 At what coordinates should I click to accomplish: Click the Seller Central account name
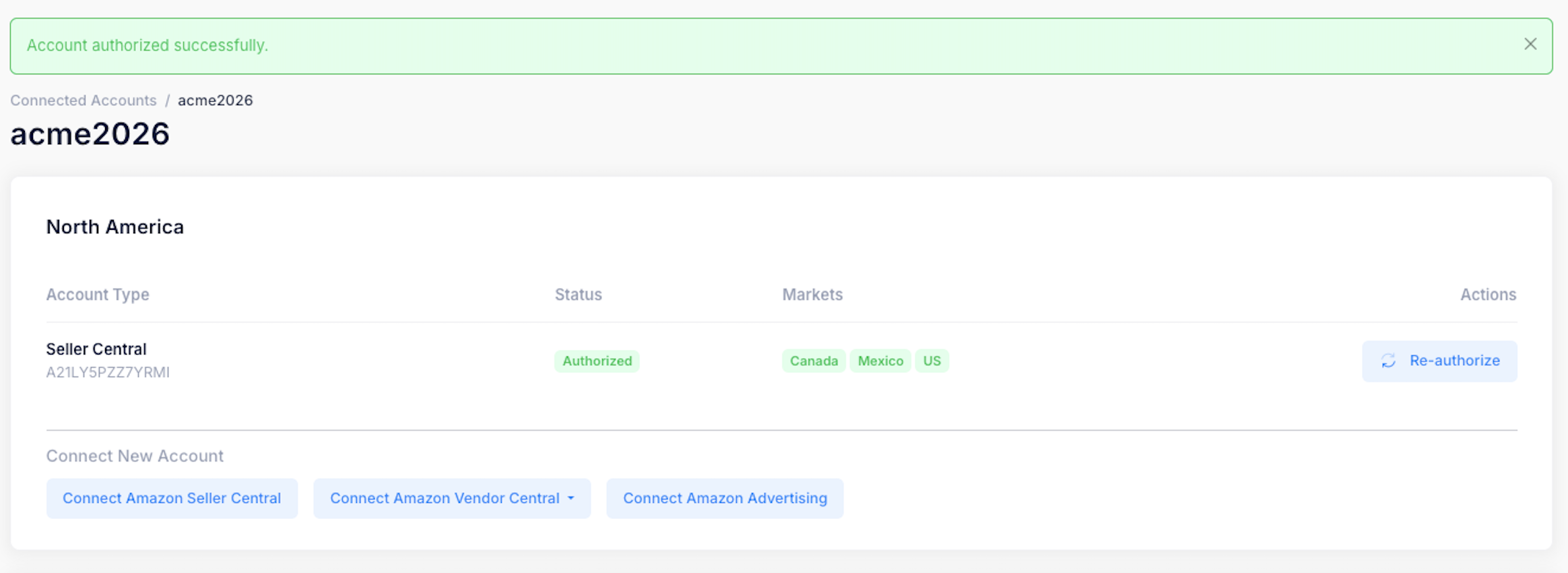96,349
